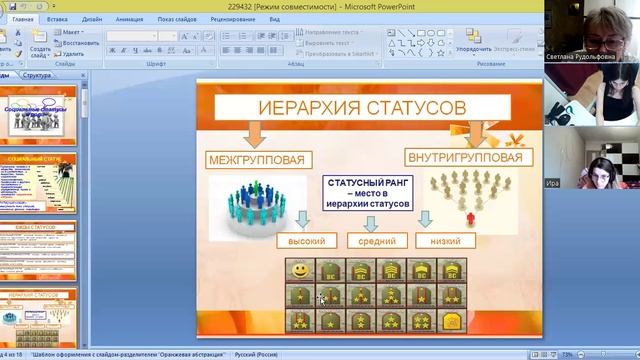Close the slides outline pane
The height and width of the screenshot is (360, 640).
(83, 75)
